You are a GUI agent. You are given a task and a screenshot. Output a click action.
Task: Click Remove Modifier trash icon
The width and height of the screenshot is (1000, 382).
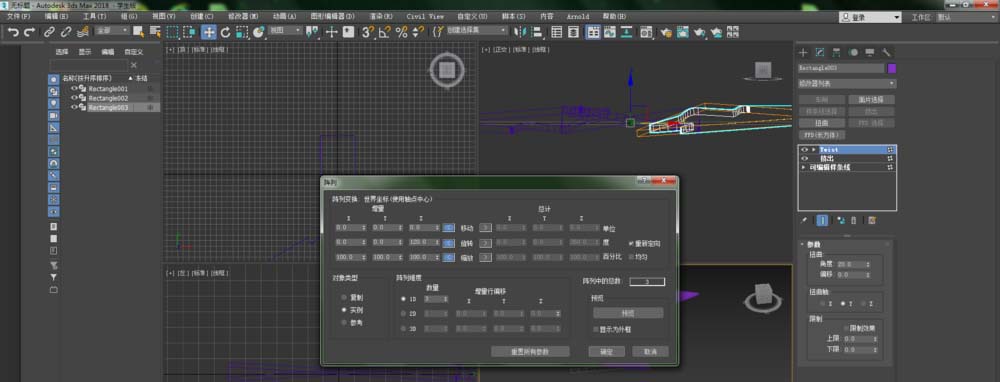click(x=853, y=220)
